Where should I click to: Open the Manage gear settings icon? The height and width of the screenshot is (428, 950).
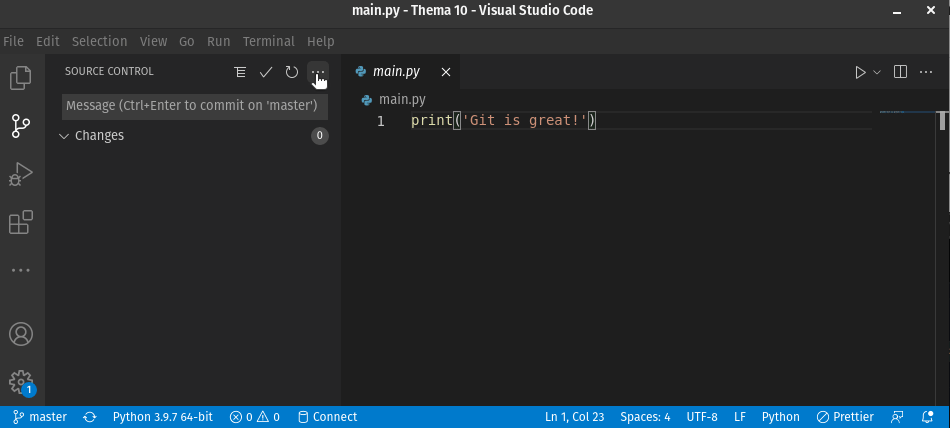click(x=20, y=381)
